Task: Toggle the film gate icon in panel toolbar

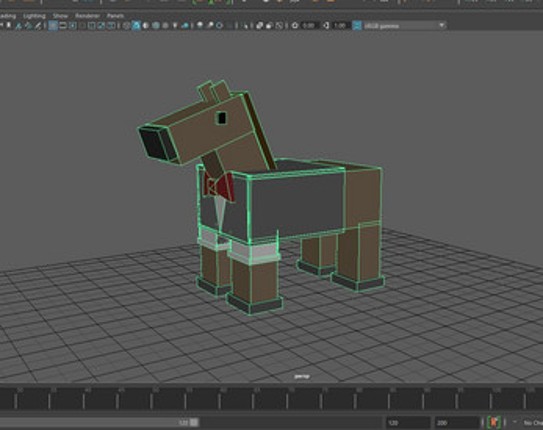Action: coord(63,26)
